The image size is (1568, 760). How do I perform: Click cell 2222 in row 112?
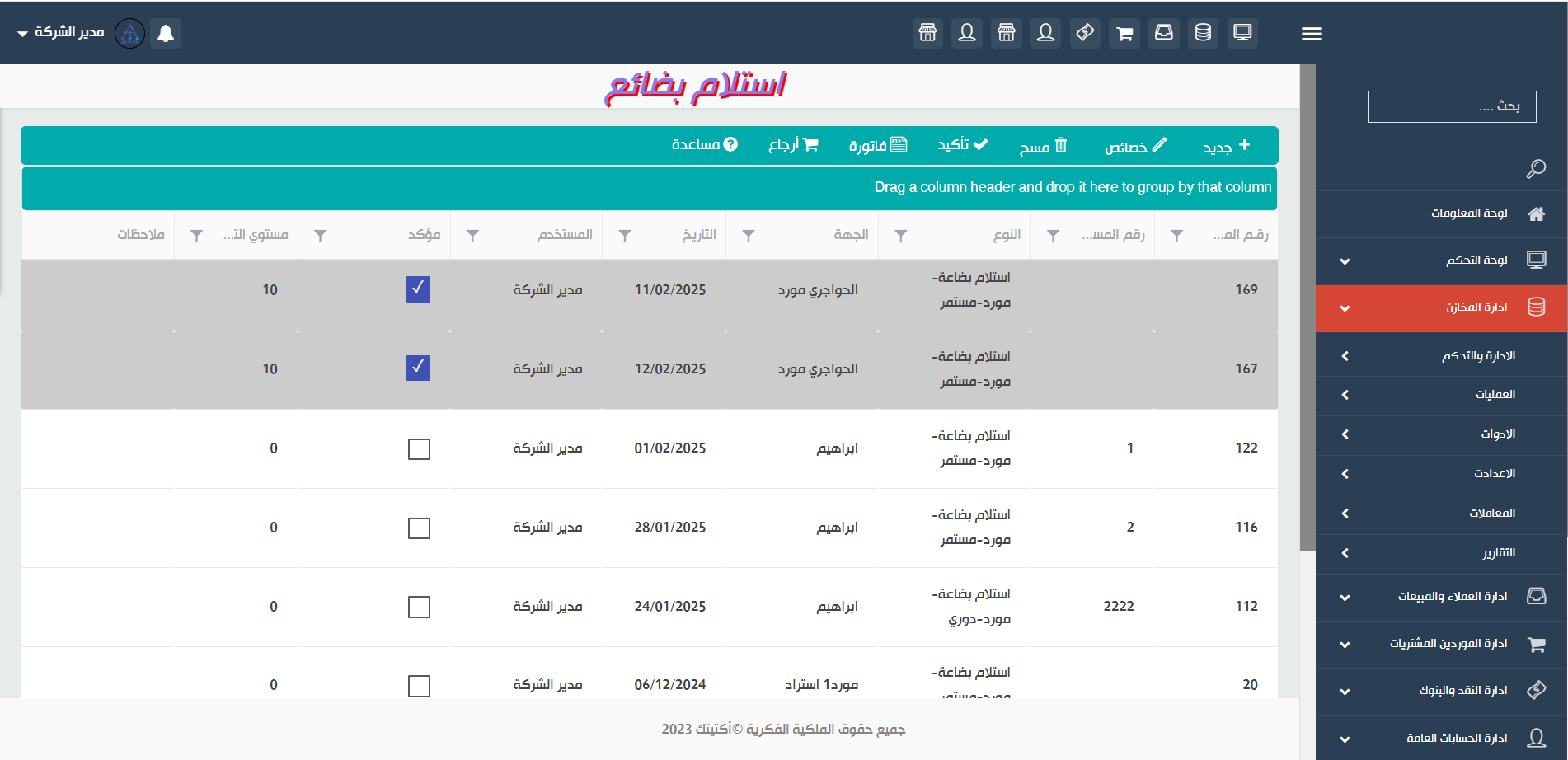[x=1119, y=607]
